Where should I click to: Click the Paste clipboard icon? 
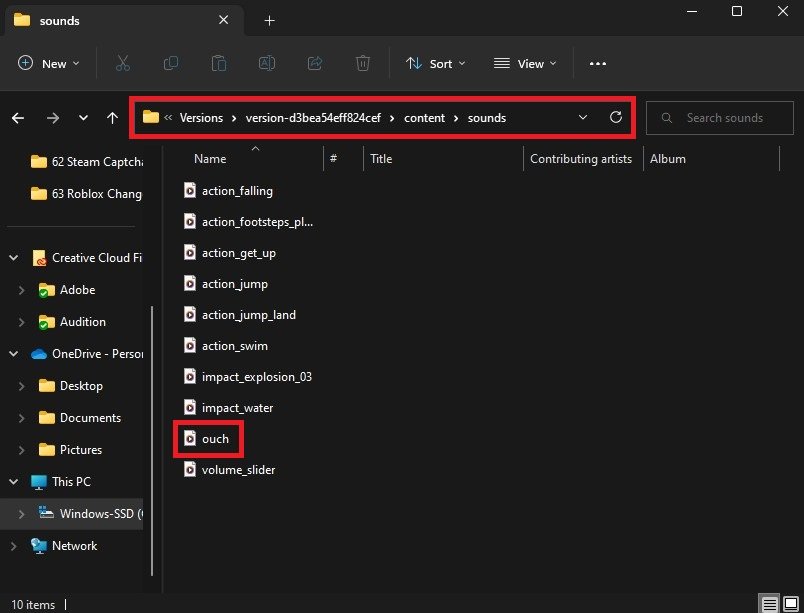(219, 63)
